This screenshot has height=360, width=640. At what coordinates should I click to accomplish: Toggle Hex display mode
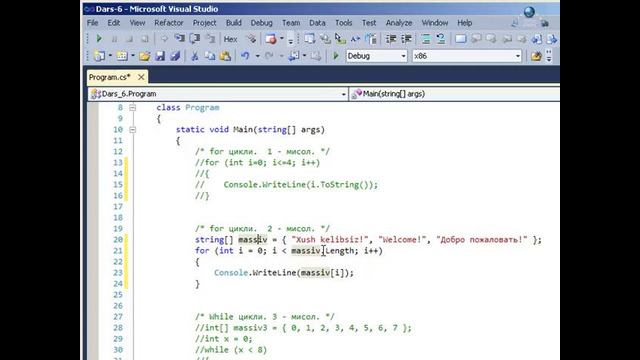[231, 39]
